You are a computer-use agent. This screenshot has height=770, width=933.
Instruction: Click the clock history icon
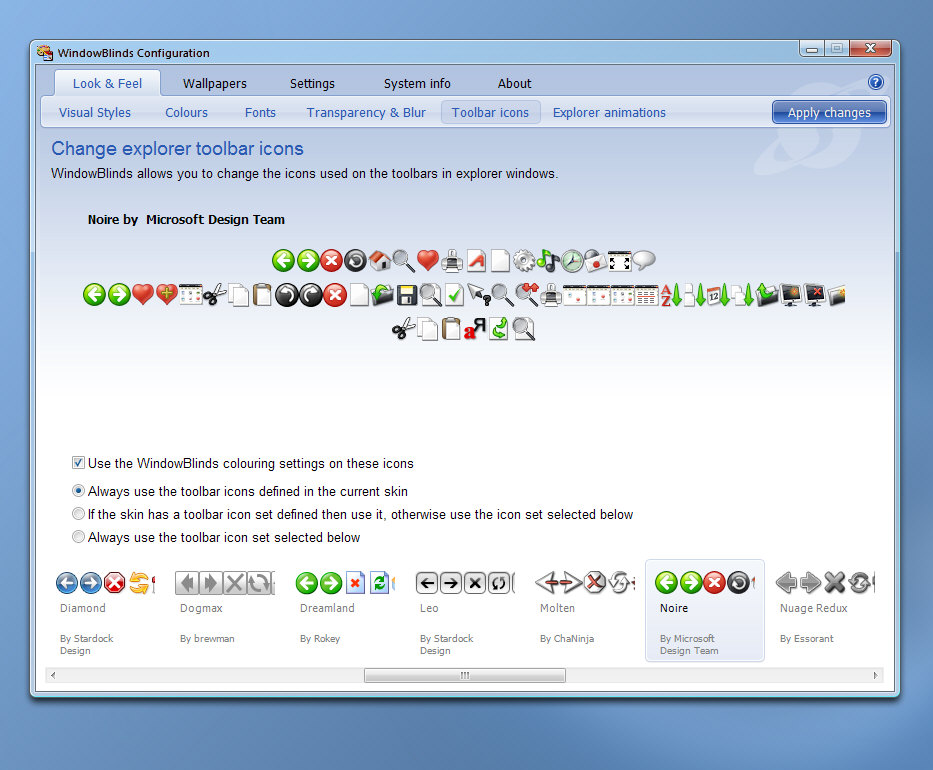[x=572, y=261]
